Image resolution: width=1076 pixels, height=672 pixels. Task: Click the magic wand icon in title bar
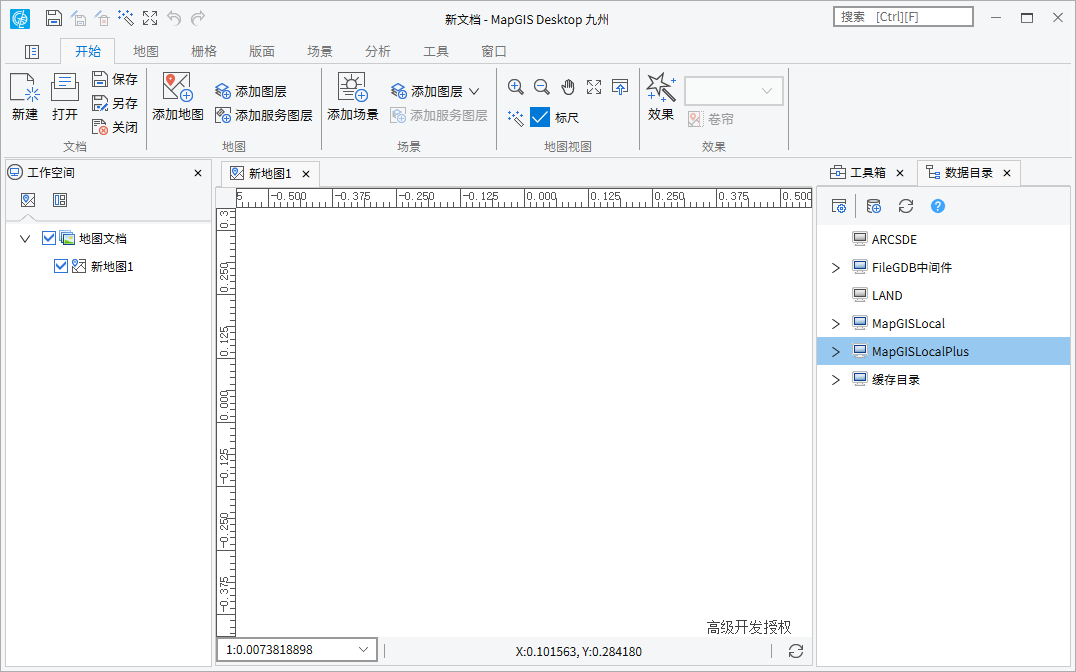(x=126, y=18)
